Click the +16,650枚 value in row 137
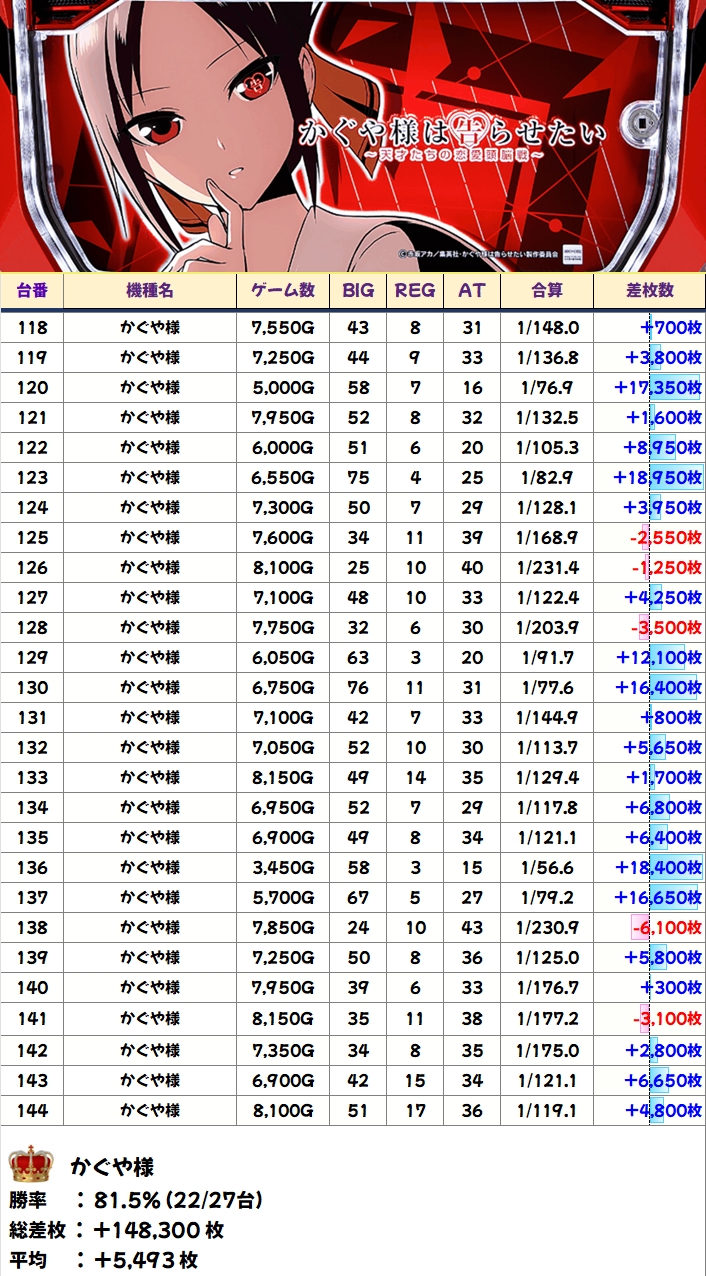 tap(657, 898)
